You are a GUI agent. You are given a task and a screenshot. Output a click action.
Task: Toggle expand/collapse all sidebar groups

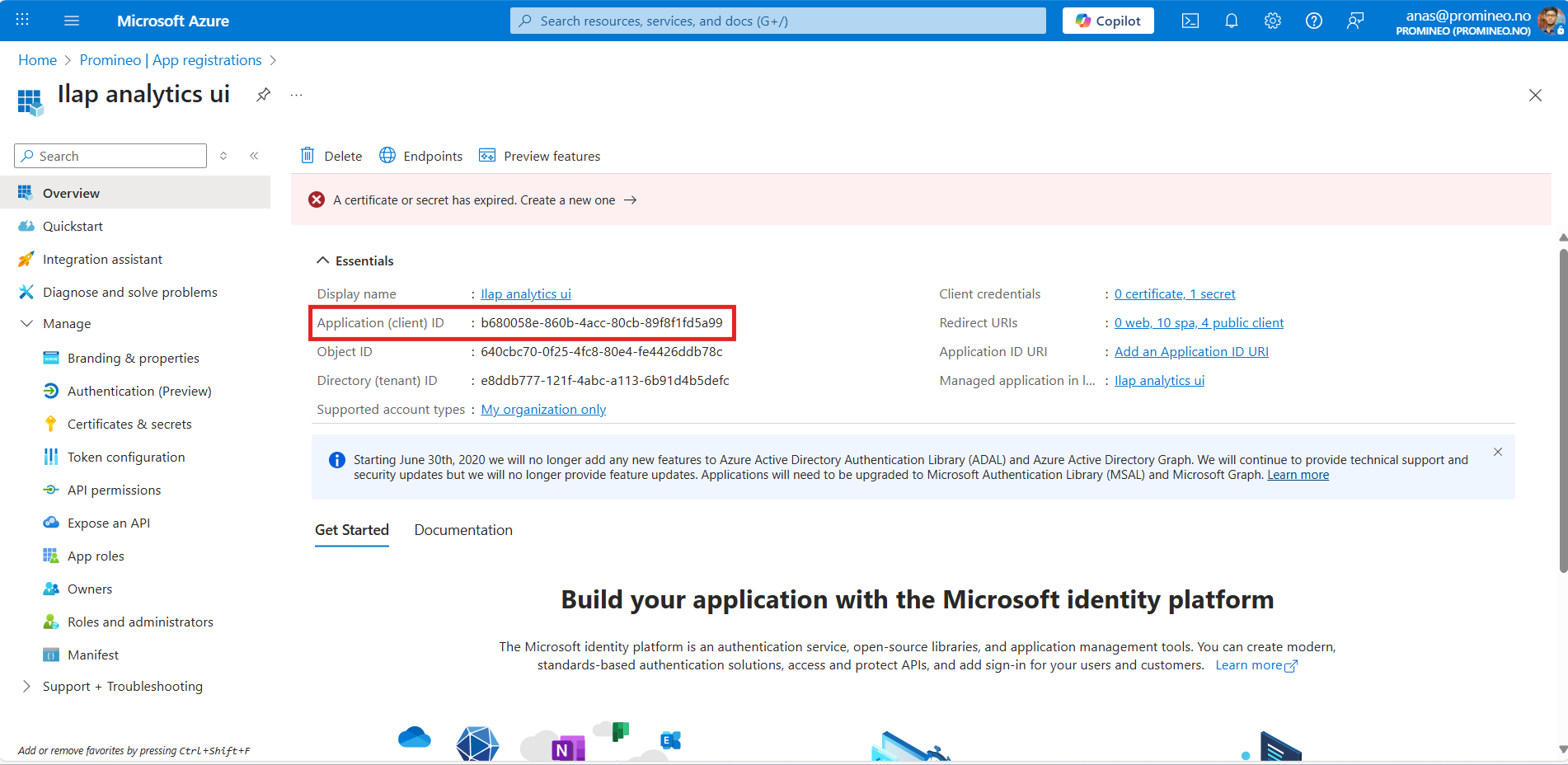point(223,156)
